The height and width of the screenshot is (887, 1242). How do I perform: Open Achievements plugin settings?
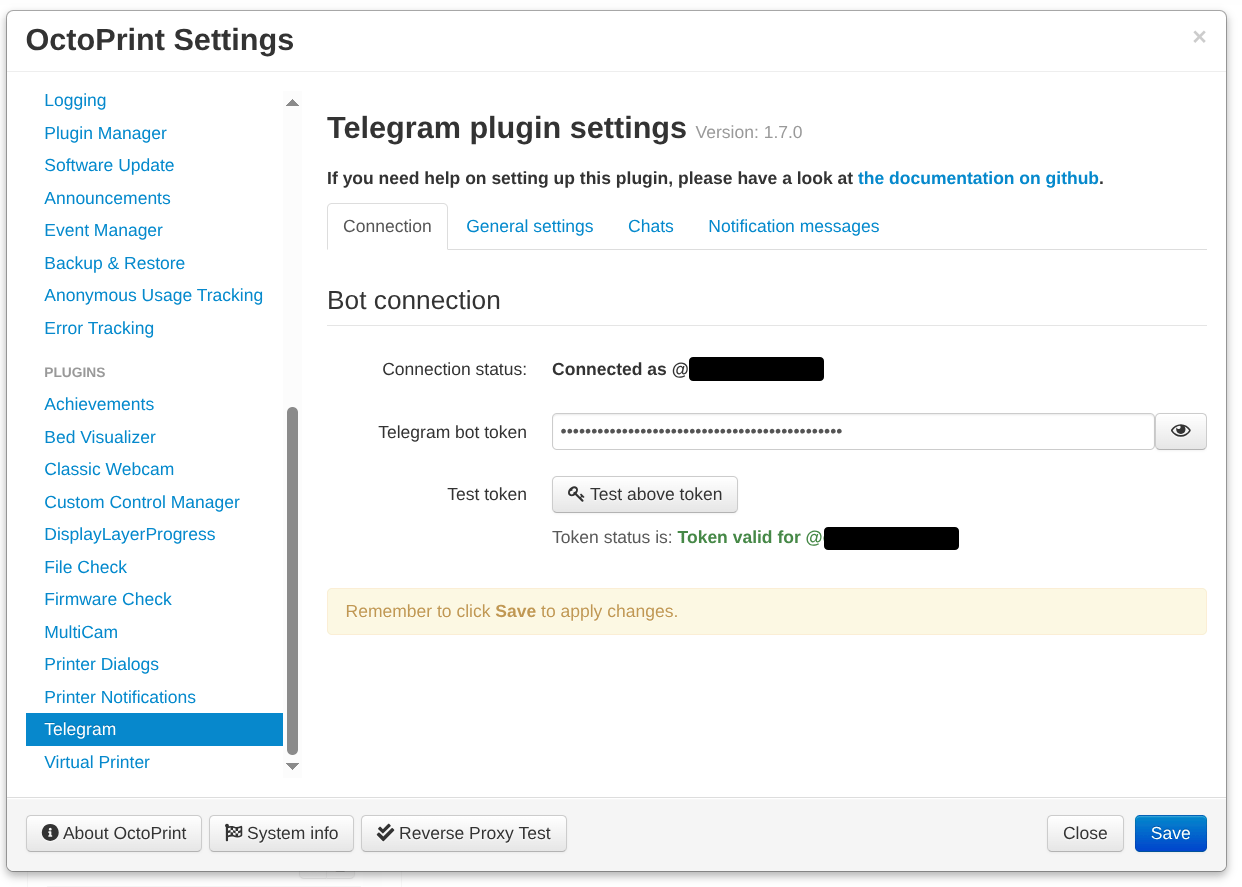click(99, 404)
